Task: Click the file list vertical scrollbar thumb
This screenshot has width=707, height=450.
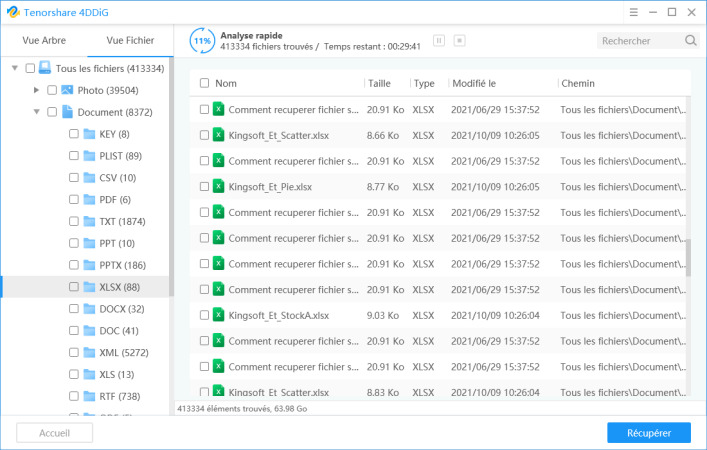Action: click(x=688, y=257)
